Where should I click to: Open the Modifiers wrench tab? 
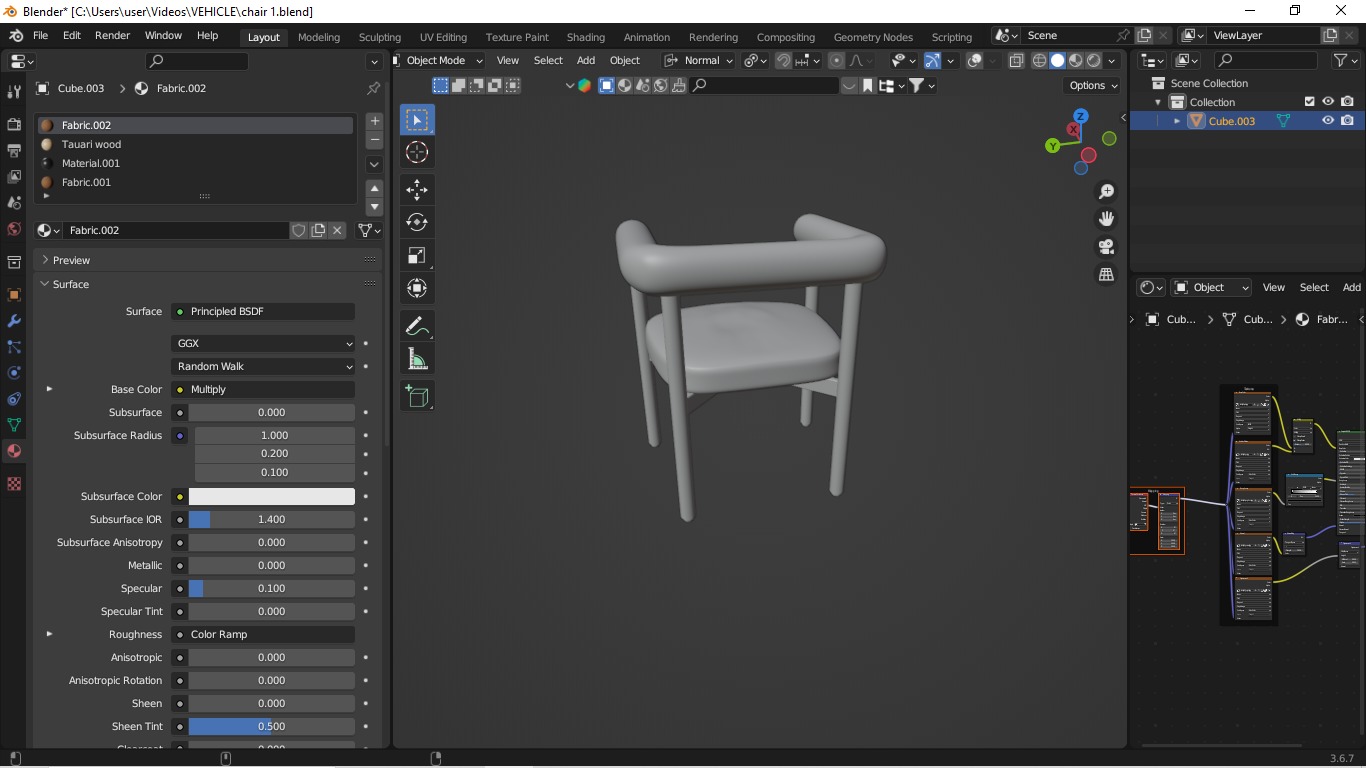(14, 321)
